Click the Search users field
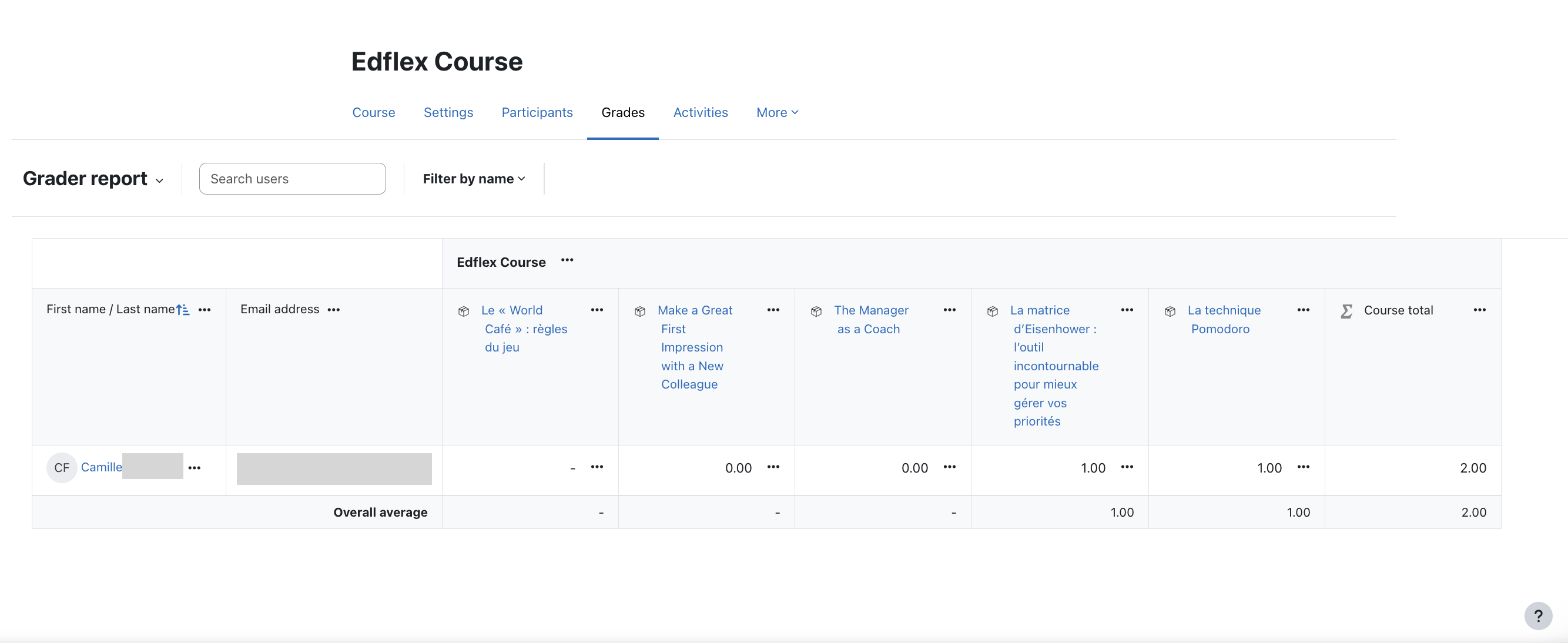Image resolution: width=1568 pixels, height=643 pixels. 292,179
